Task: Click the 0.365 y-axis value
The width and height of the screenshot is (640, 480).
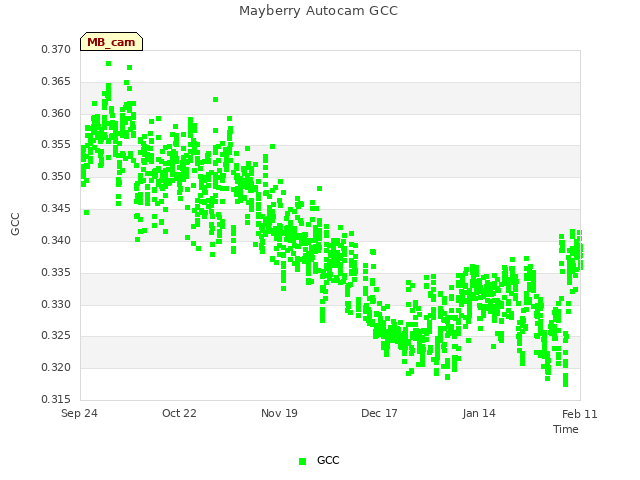Action: [x=56, y=81]
